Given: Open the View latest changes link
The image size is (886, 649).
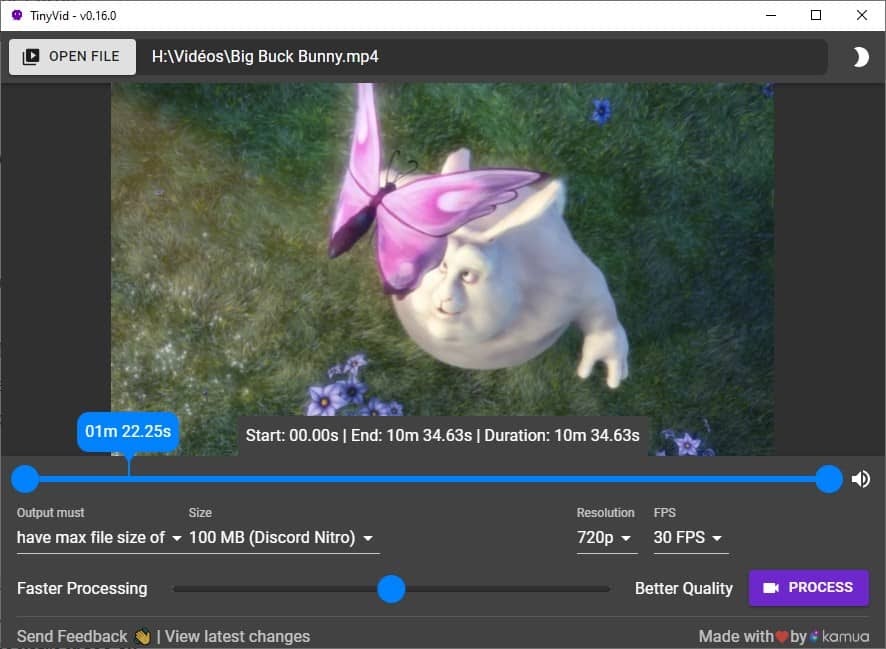Looking at the screenshot, I should tap(237, 636).
